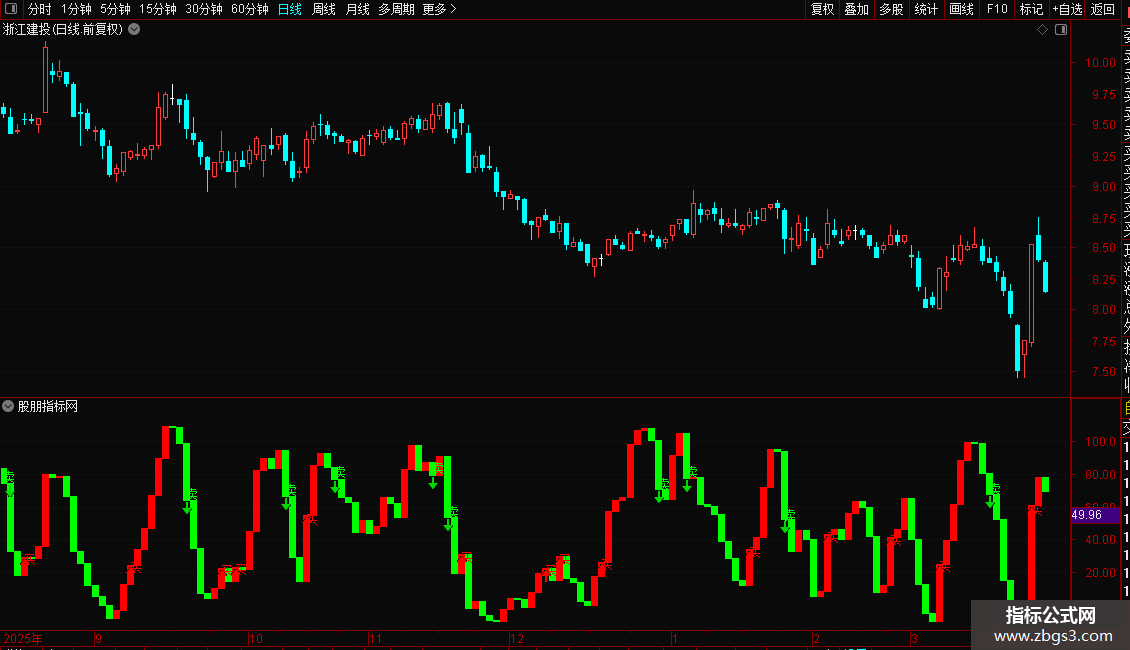Click the month 12 time axis marker
Screen dimensions: 1130x650
517,638
